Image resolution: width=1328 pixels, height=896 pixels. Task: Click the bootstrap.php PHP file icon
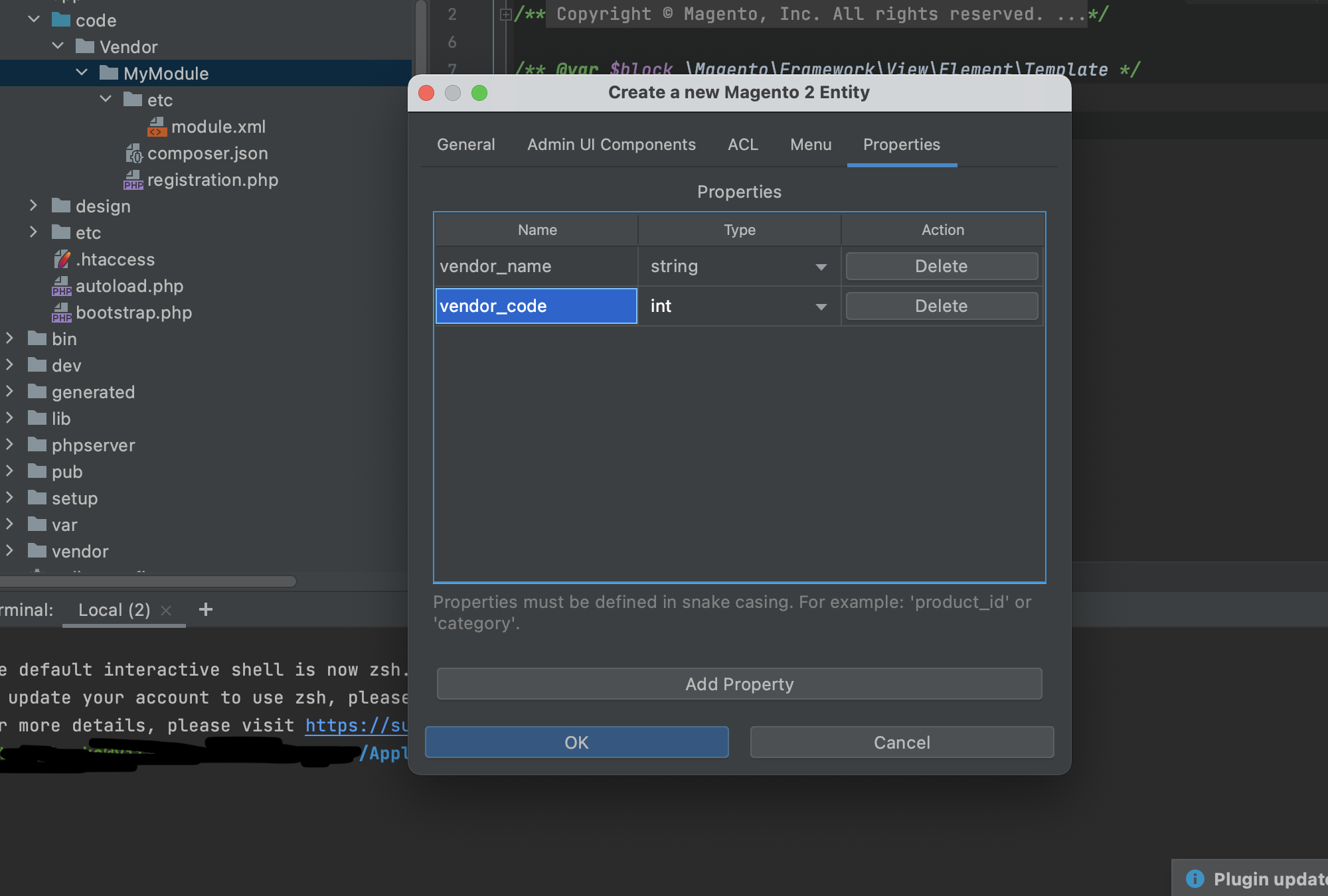(61, 313)
